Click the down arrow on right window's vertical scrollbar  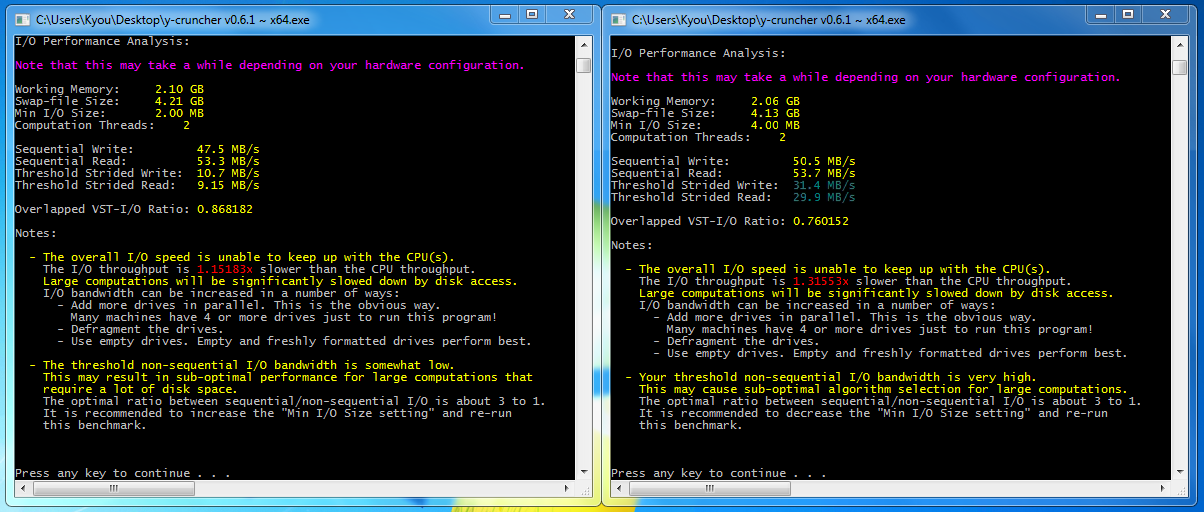[x=1182, y=472]
